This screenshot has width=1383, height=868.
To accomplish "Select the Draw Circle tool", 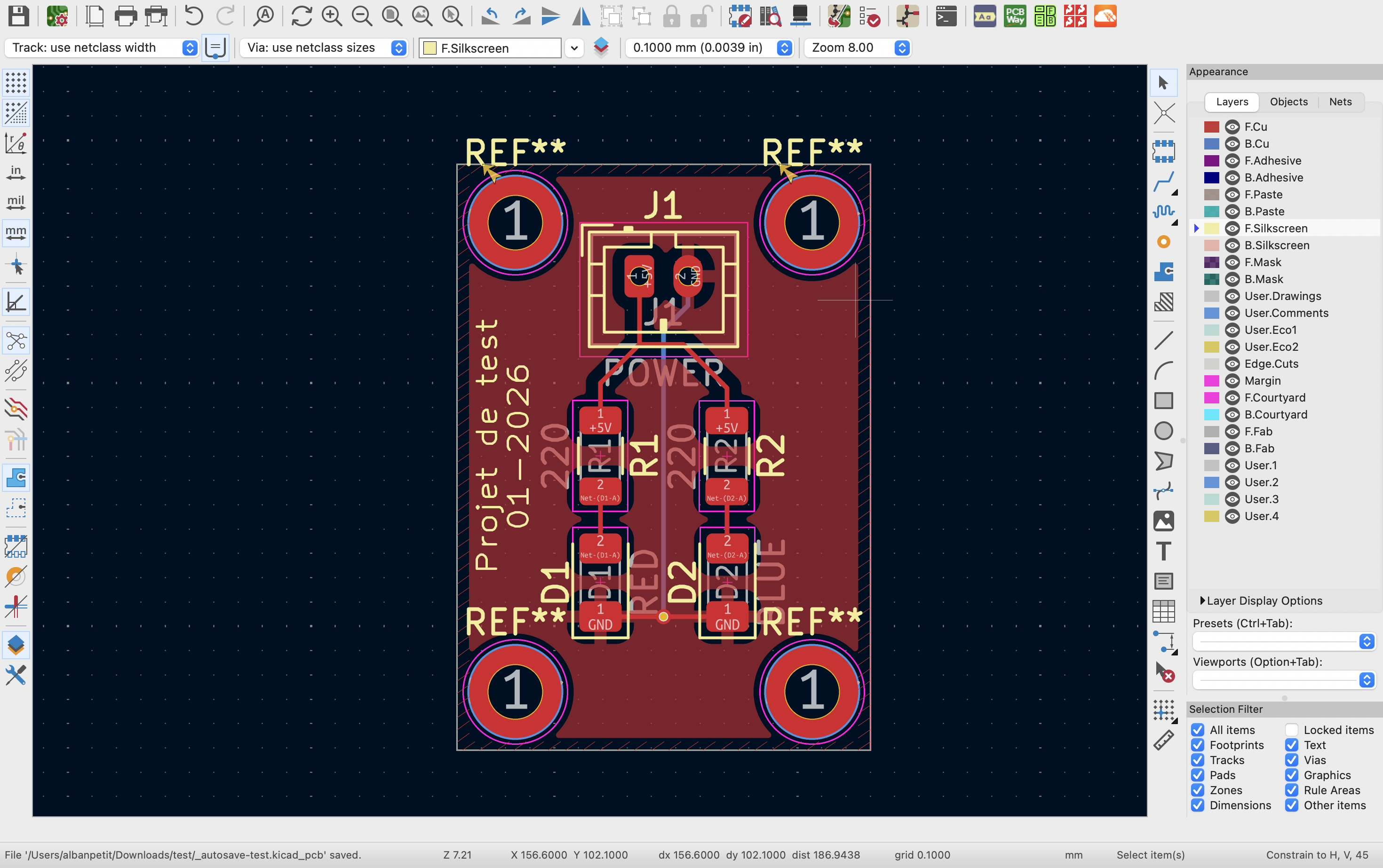I will click(1164, 431).
